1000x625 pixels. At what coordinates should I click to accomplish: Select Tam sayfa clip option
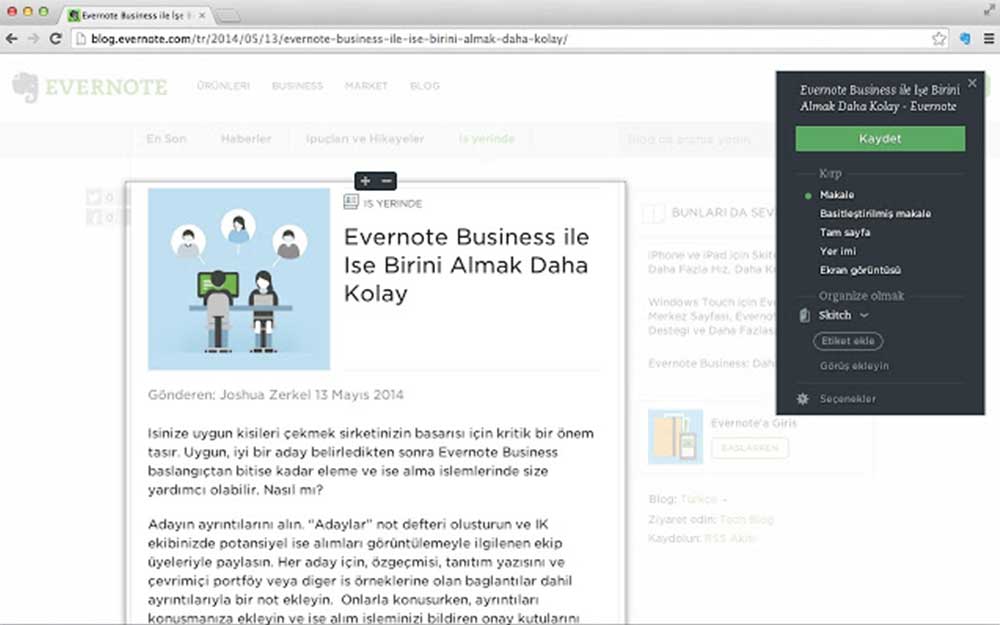(x=845, y=232)
